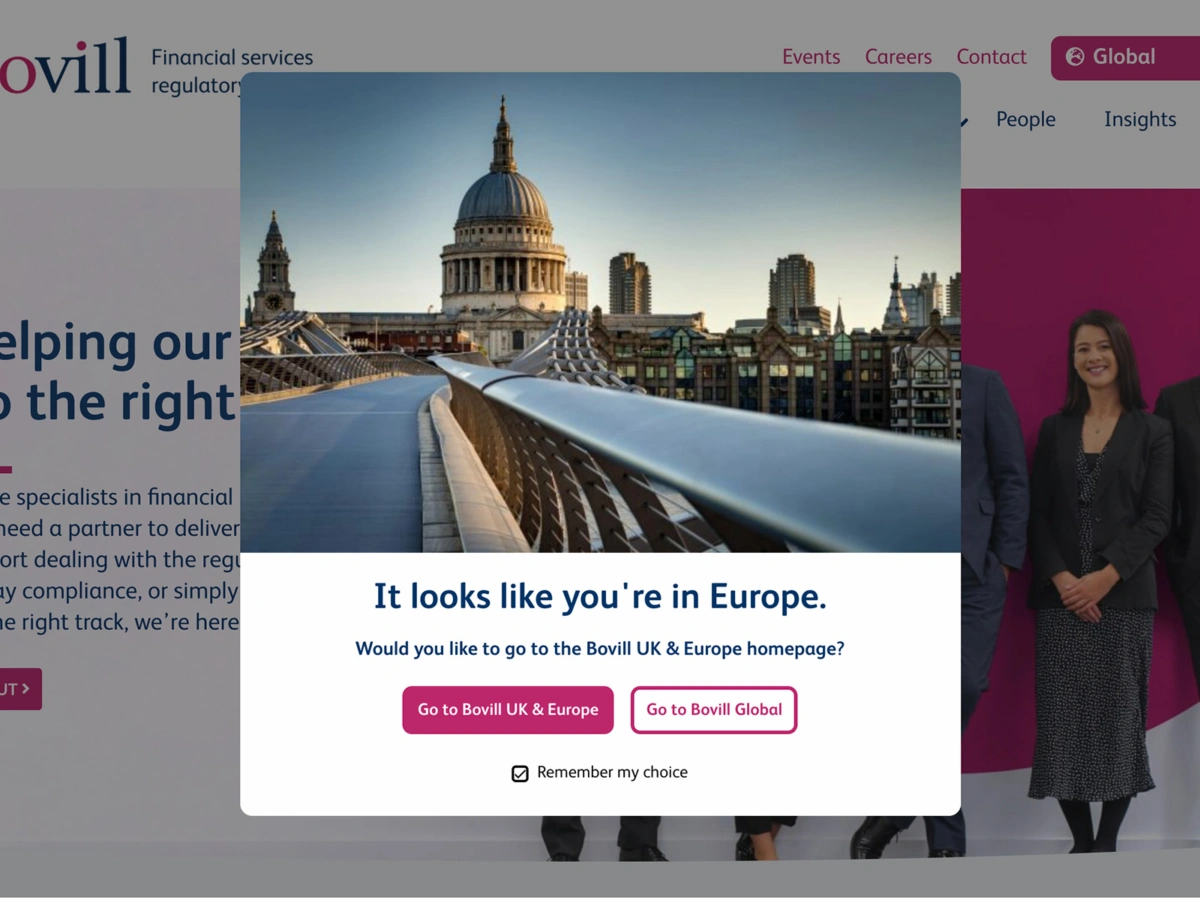Click the globe icon in Global button
The height and width of the screenshot is (900, 1200).
(1075, 57)
